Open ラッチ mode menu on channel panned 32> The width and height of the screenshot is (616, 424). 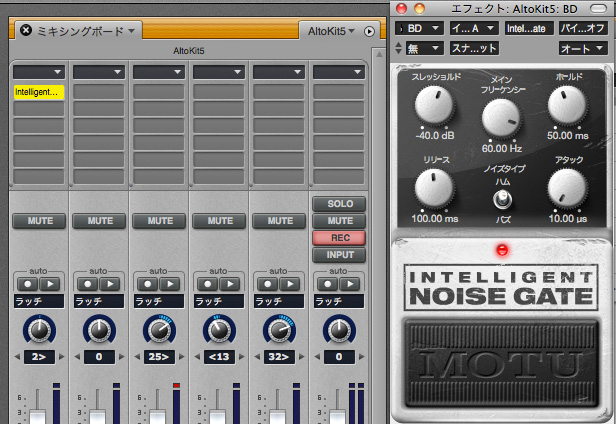tap(279, 301)
